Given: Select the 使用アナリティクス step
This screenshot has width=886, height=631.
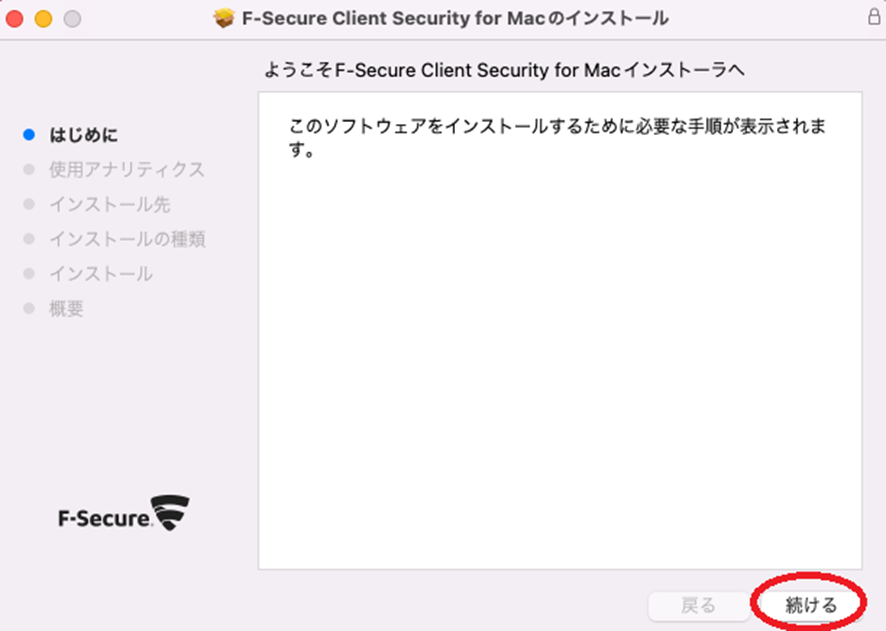Looking at the screenshot, I should (127, 169).
